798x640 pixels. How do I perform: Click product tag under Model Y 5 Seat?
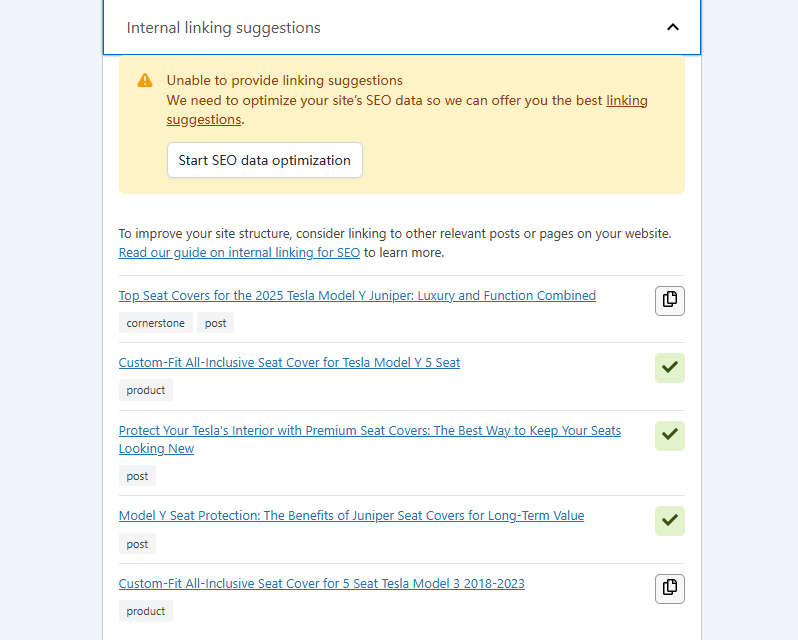[146, 390]
